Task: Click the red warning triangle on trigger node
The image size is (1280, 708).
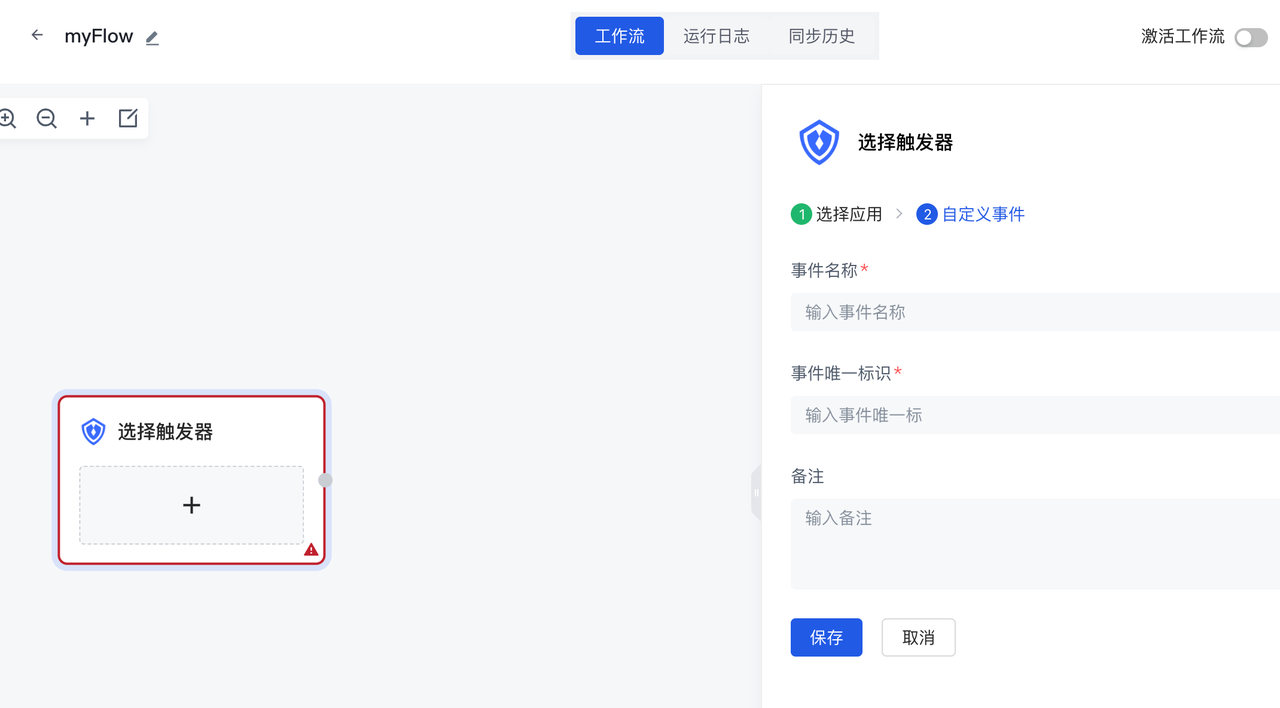Action: (311, 549)
